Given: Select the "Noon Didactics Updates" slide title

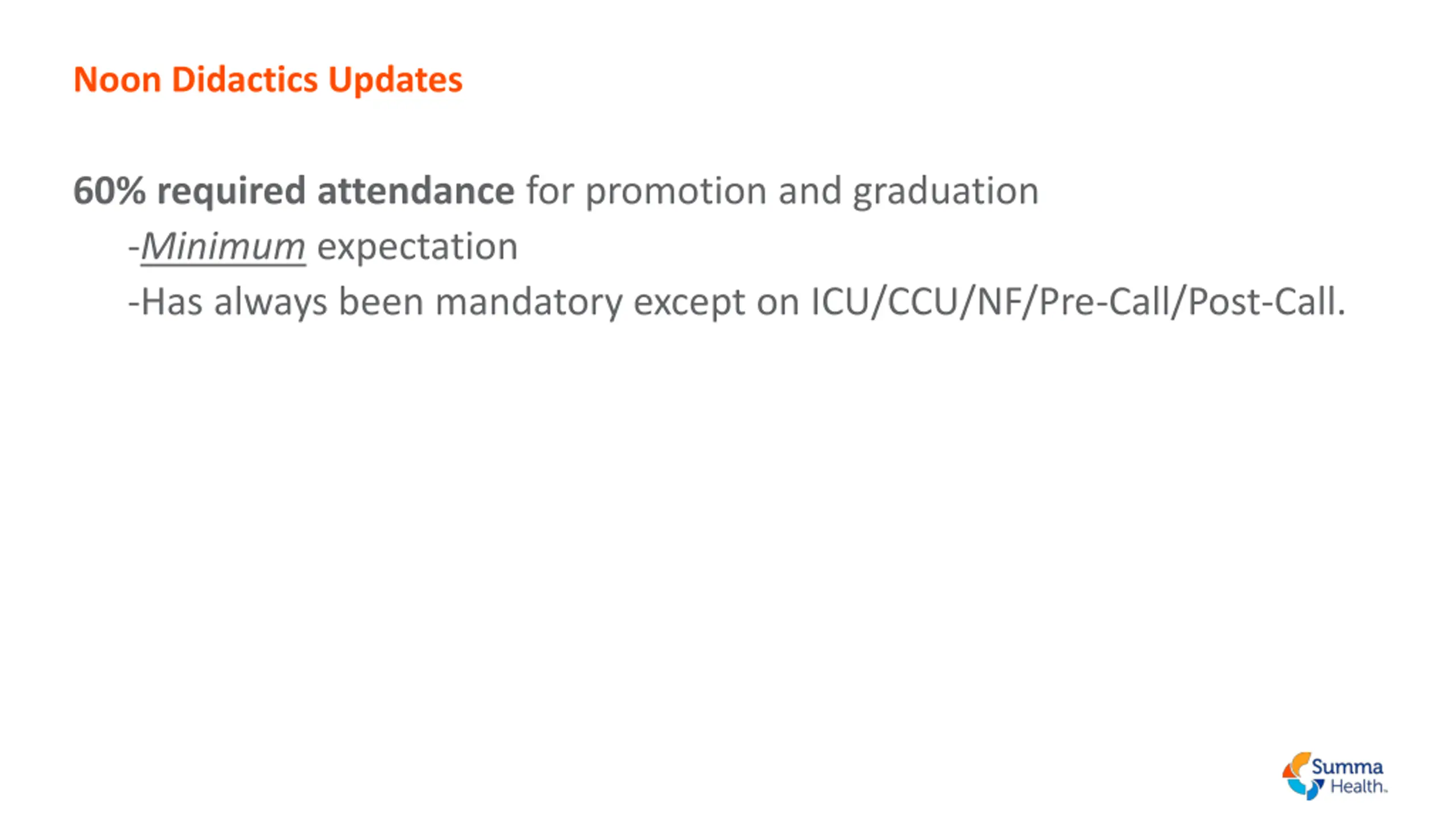Looking at the screenshot, I should point(268,79).
